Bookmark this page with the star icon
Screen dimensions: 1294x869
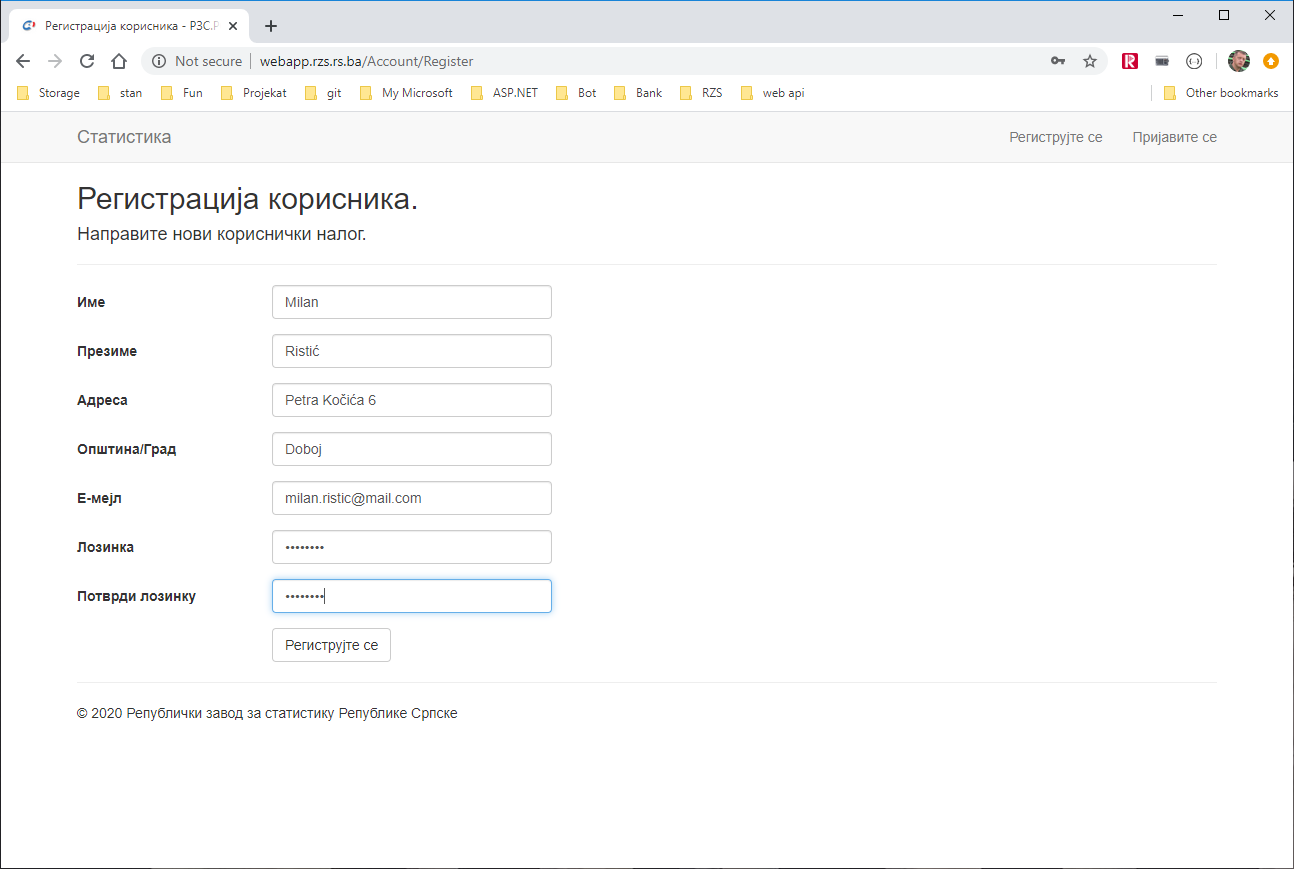[1090, 61]
